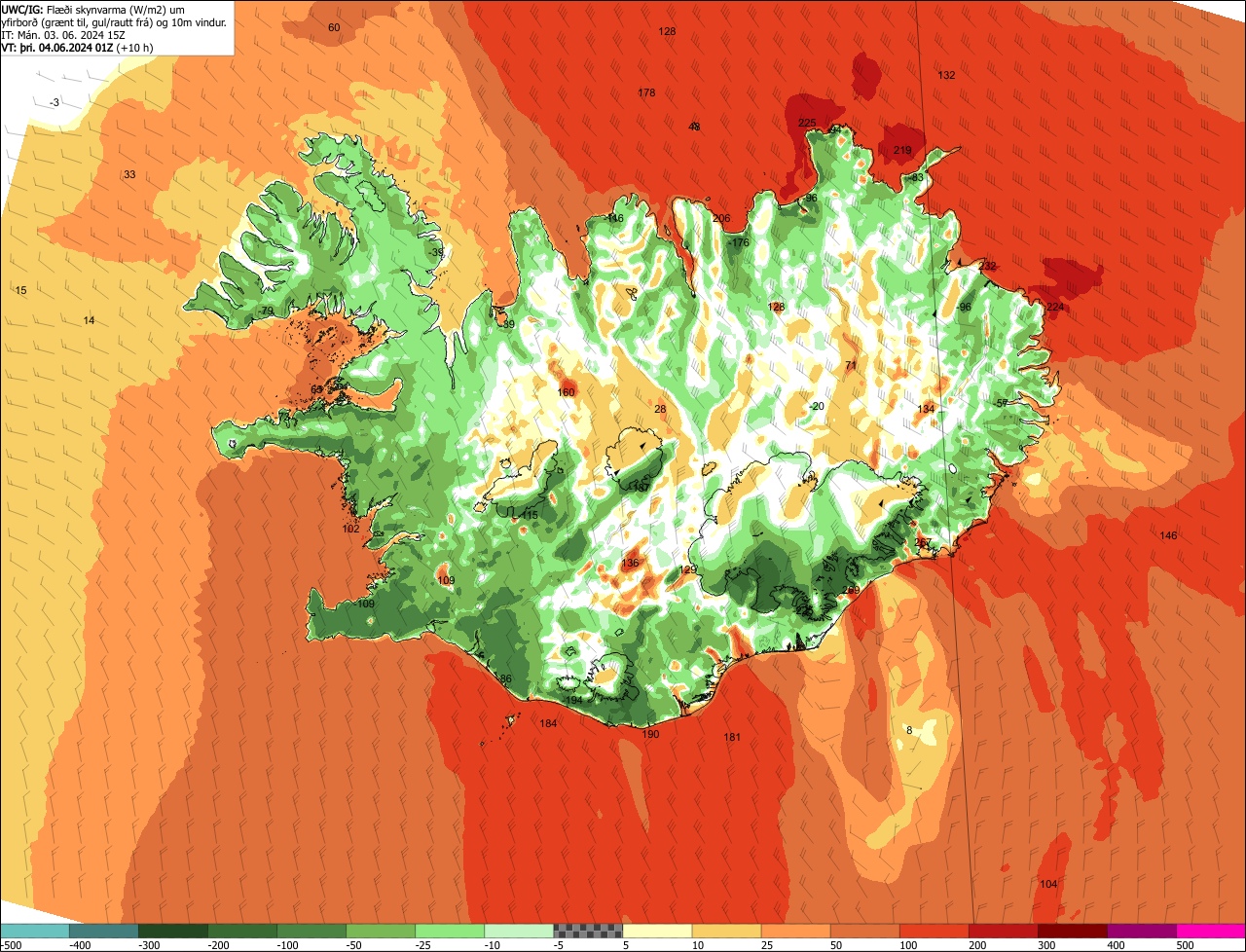The width and height of the screenshot is (1246, 952).
Task: Click the flux value '33' in the northwest ocean
Action: click(x=129, y=174)
